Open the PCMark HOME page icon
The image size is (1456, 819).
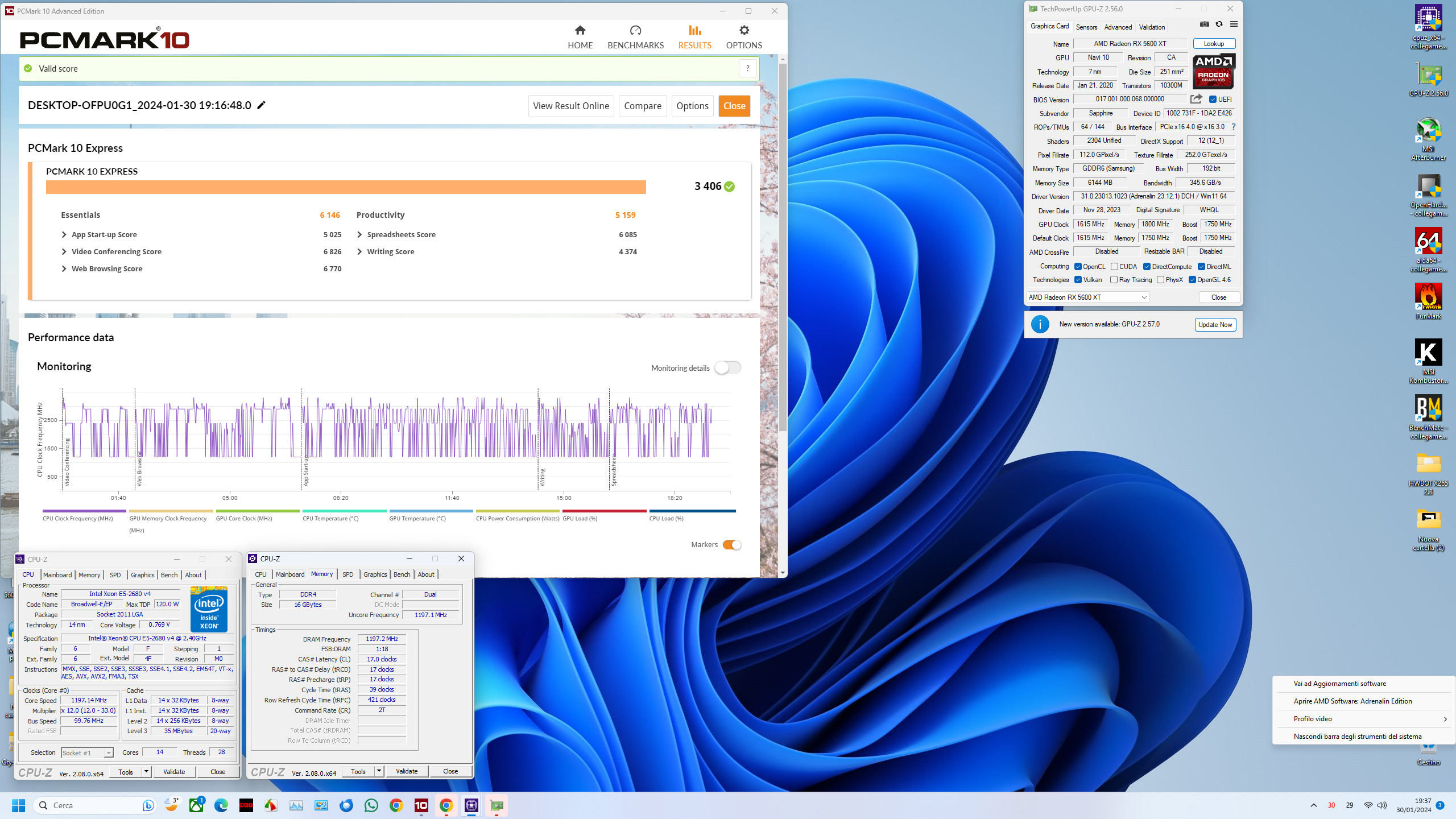tap(580, 30)
